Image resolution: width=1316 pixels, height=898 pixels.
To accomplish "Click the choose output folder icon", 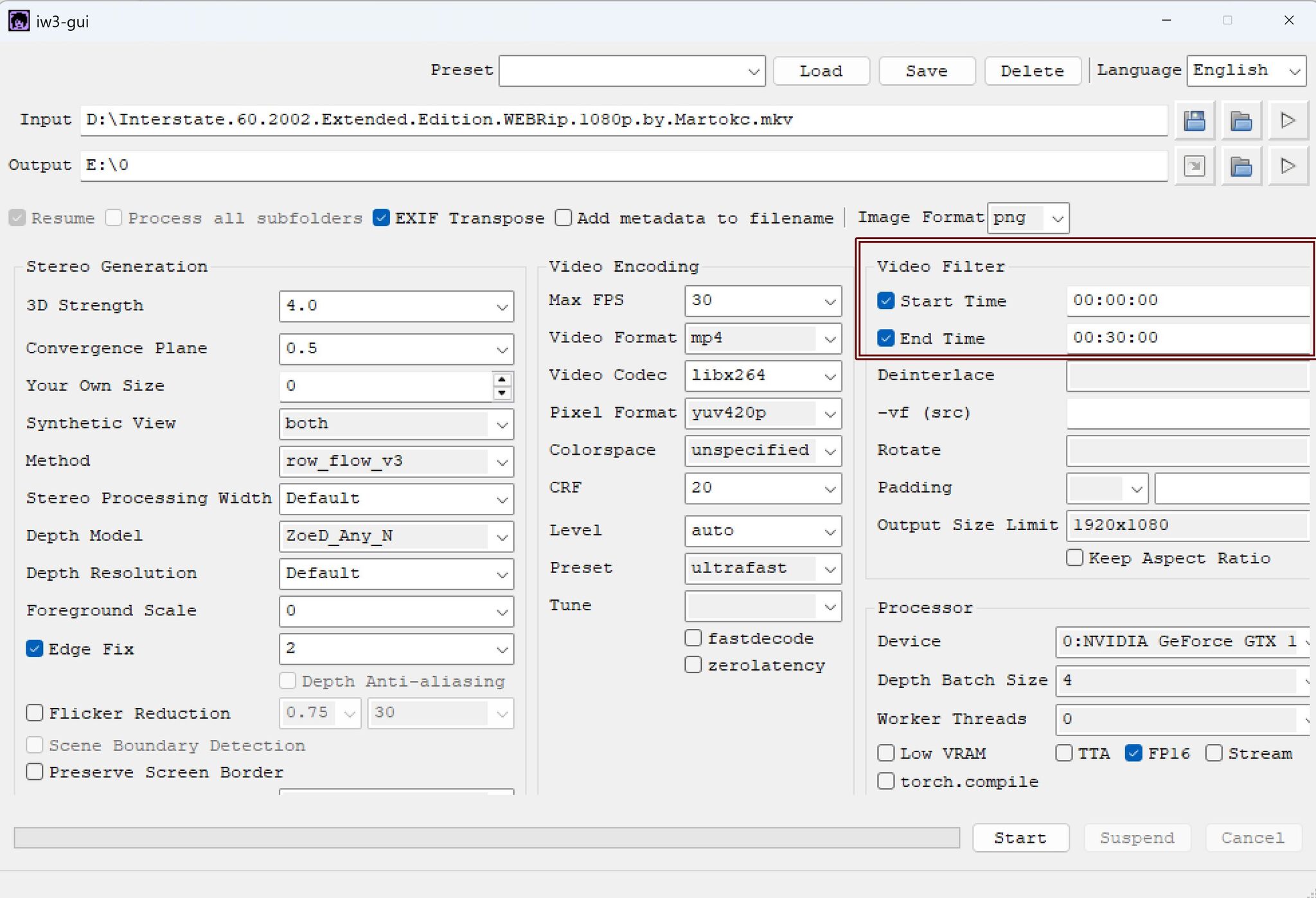I will coord(1241,166).
